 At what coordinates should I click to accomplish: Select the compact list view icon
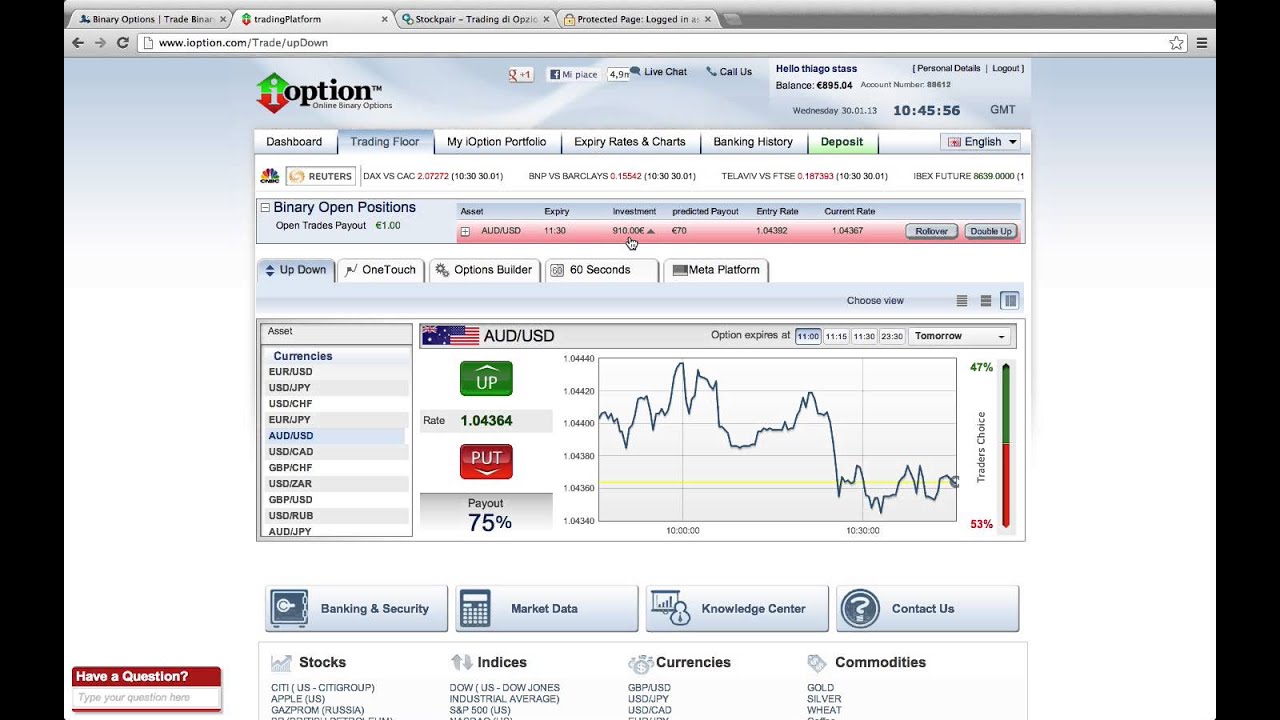962,300
